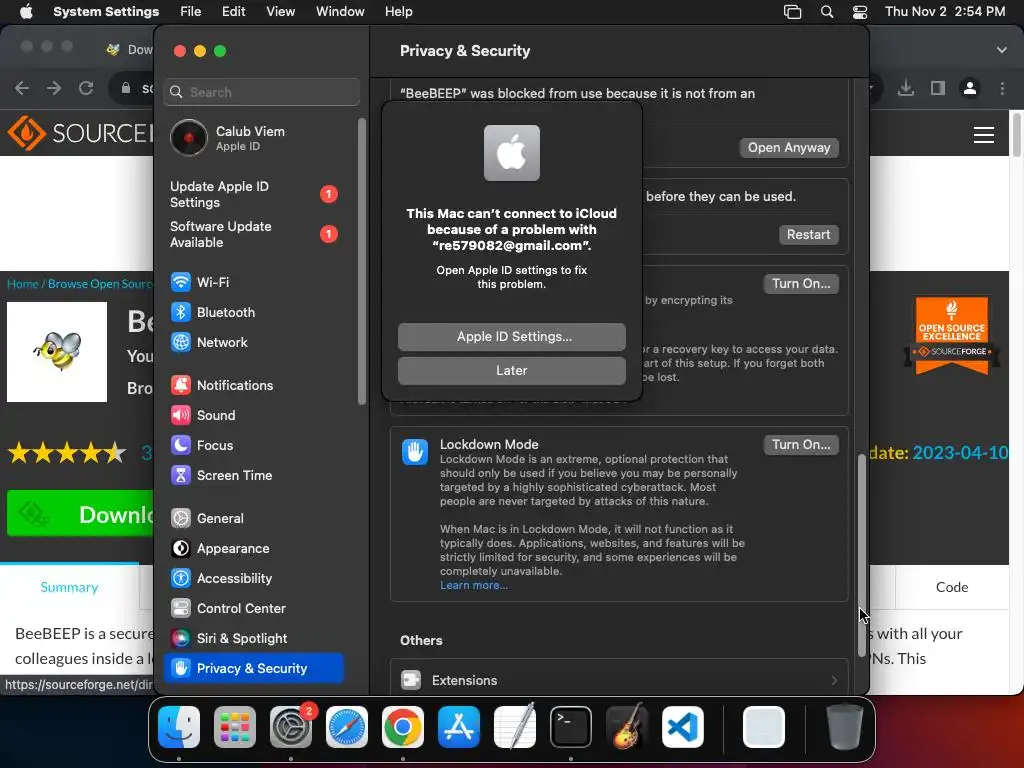Open General gear icon in sidebar
Viewport: 1024px width, 768px height.
pyautogui.click(x=181, y=519)
